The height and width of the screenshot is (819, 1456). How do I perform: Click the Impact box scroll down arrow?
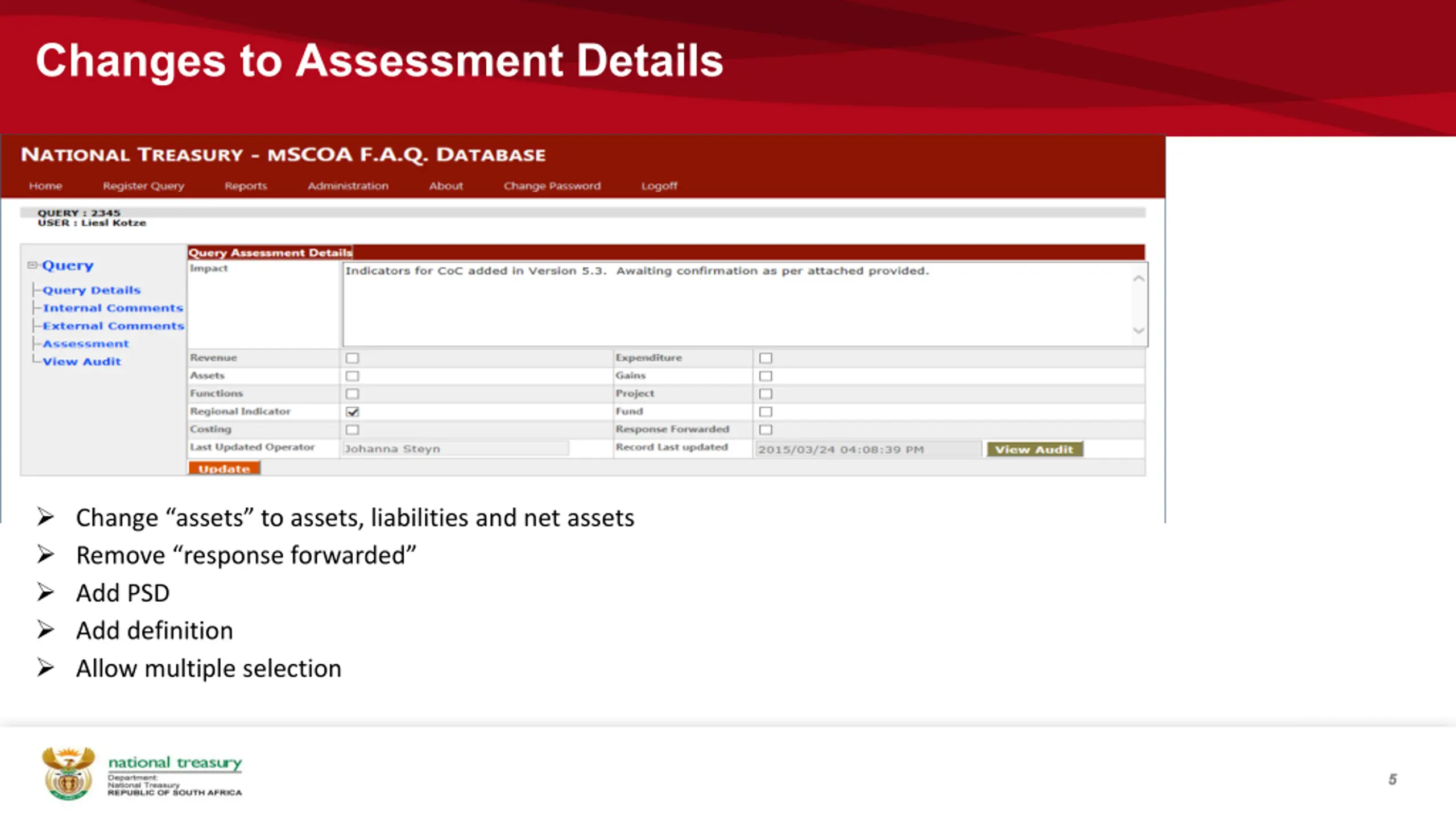pos(1139,330)
